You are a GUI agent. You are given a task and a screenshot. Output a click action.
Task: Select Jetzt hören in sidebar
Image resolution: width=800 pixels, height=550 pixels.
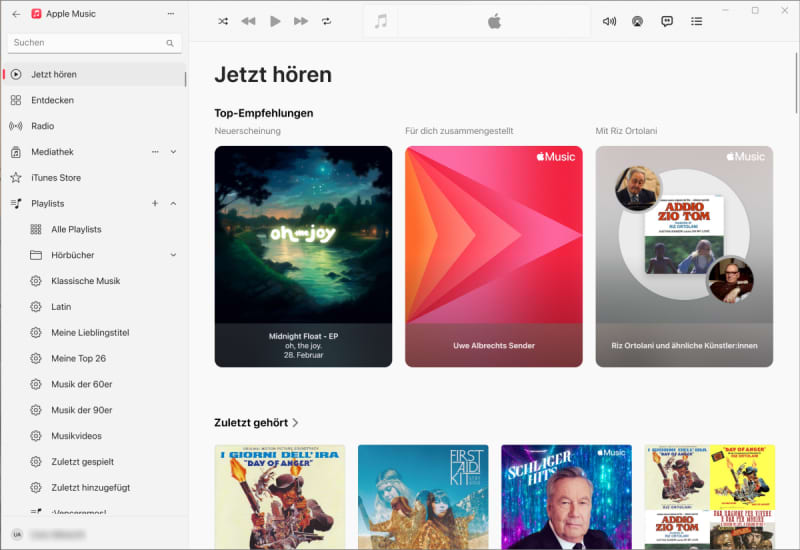pos(95,74)
